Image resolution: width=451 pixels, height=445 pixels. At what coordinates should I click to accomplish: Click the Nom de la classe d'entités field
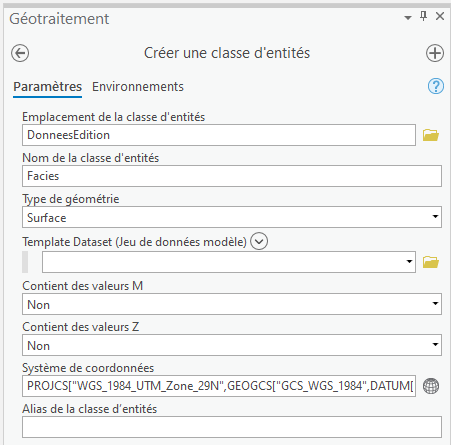232,176
